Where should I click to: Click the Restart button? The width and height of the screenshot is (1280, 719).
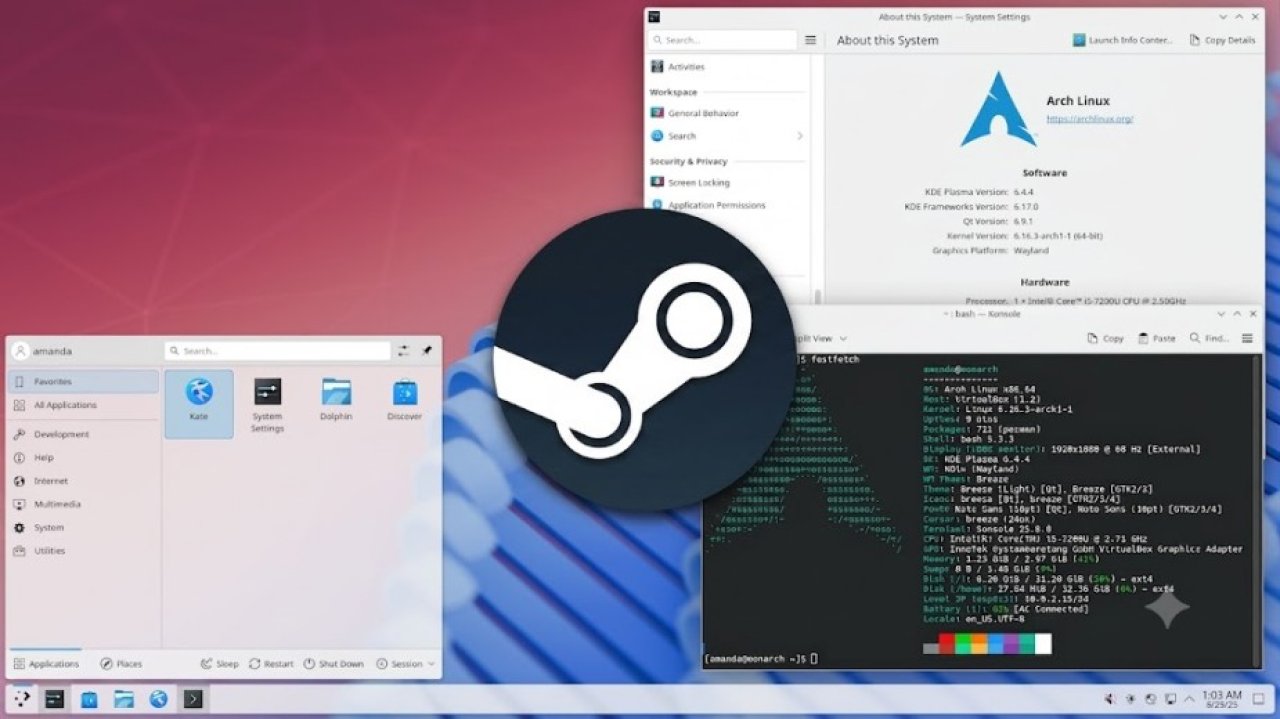[x=271, y=664]
